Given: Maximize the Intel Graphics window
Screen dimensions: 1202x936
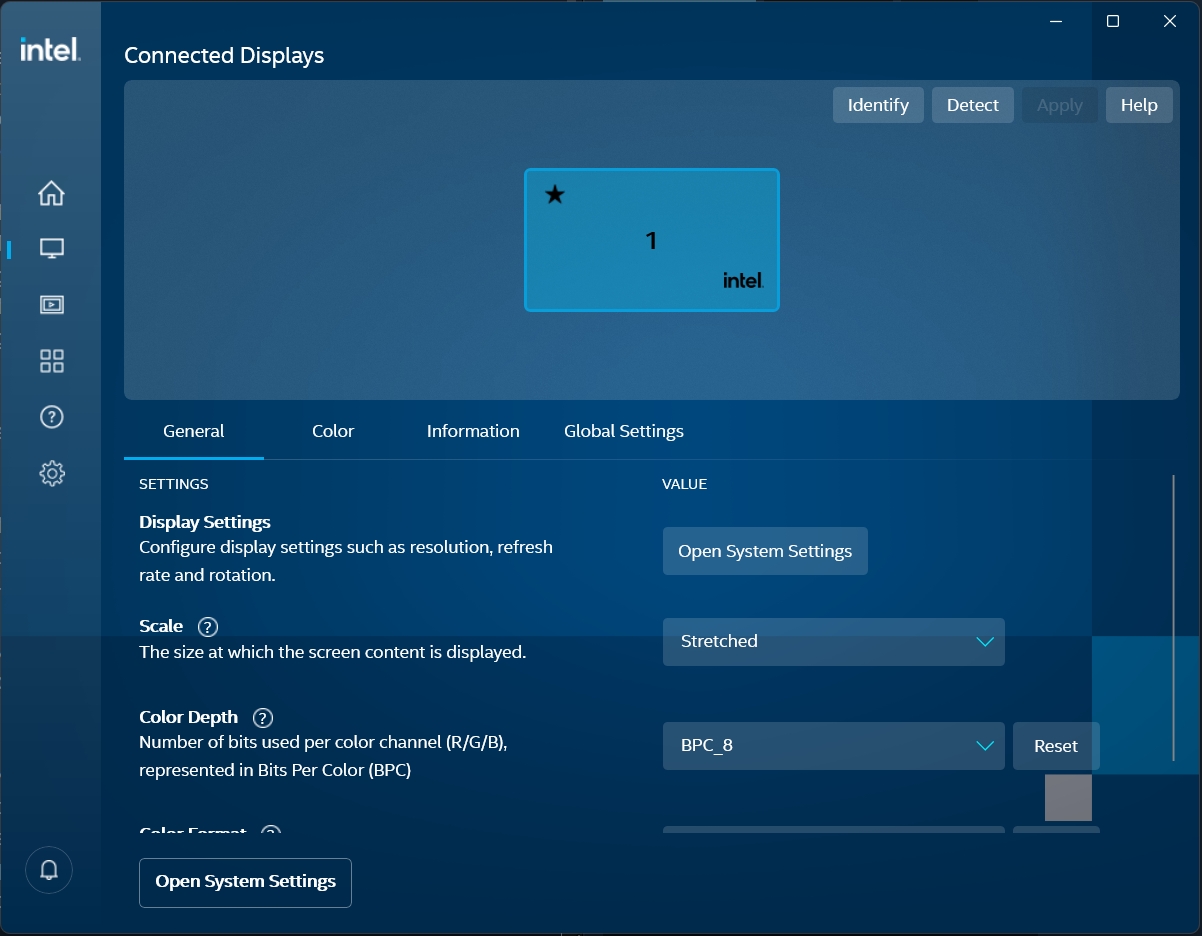Looking at the screenshot, I should point(1113,21).
